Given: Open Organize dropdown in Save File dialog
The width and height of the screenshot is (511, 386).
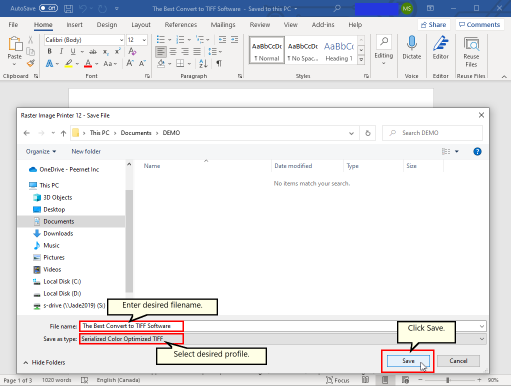Looking at the screenshot, I should (x=41, y=151).
